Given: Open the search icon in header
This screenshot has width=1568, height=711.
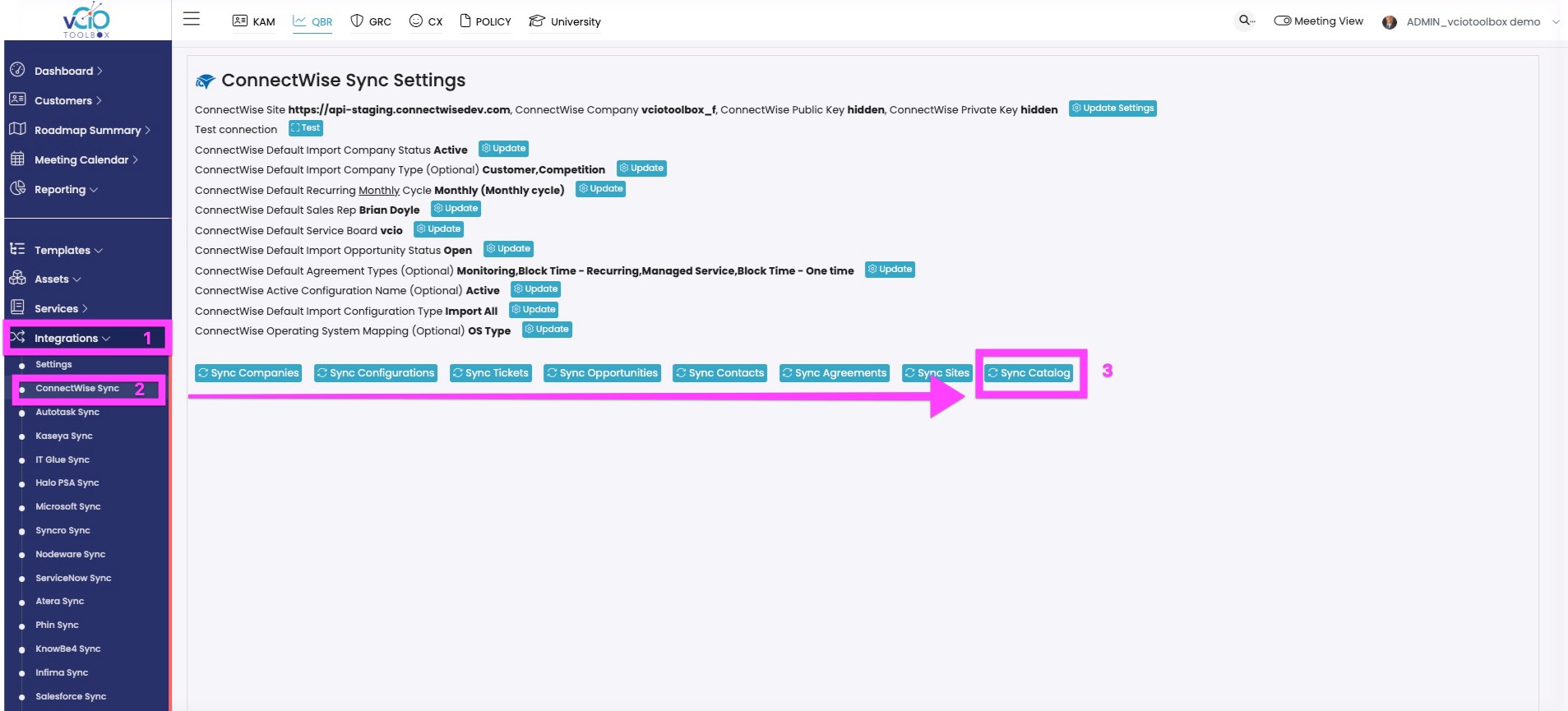Looking at the screenshot, I should pos(1247,21).
